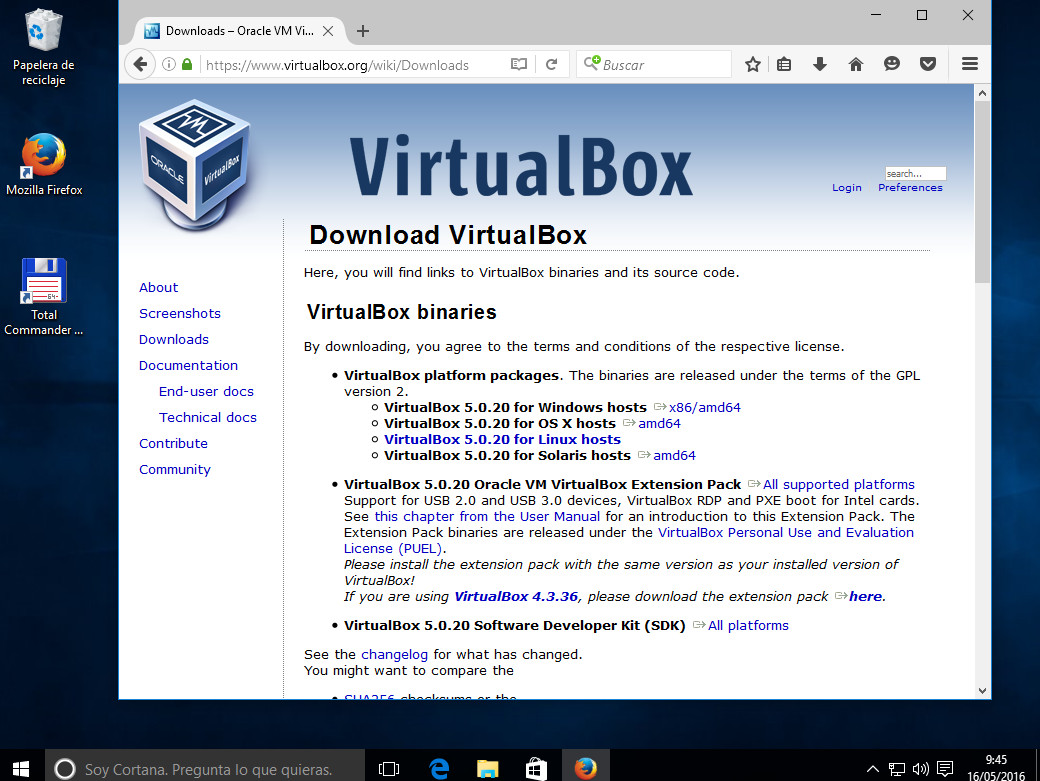Click the VirtualBox site search field
The height and width of the screenshot is (781, 1040).
[x=915, y=174]
